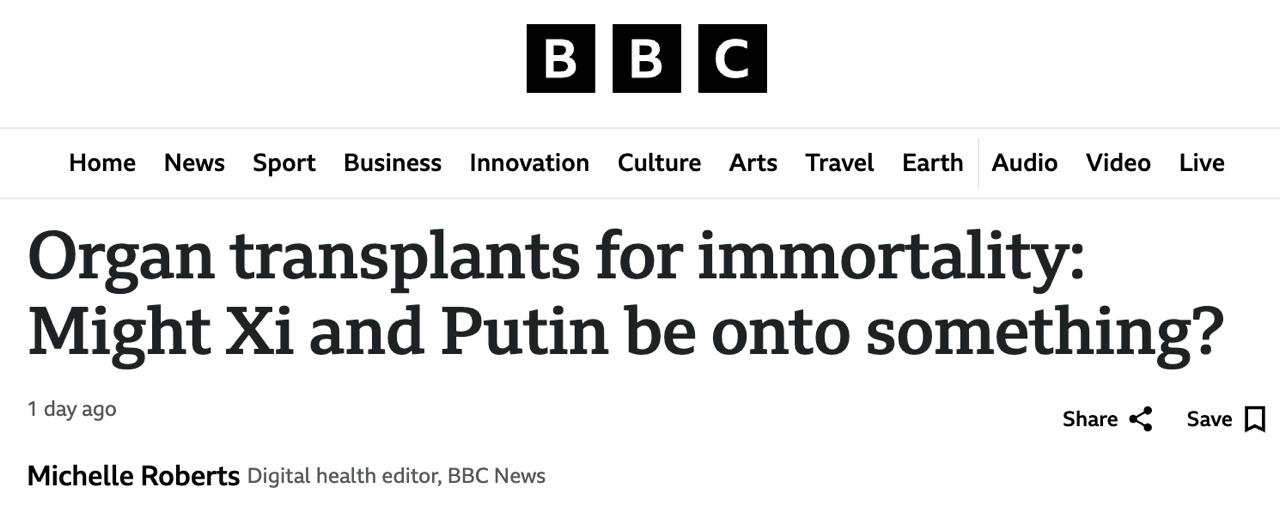Click the Share button label
The width and height of the screenshot is (1280, 507).
[x=1090, y=419]
